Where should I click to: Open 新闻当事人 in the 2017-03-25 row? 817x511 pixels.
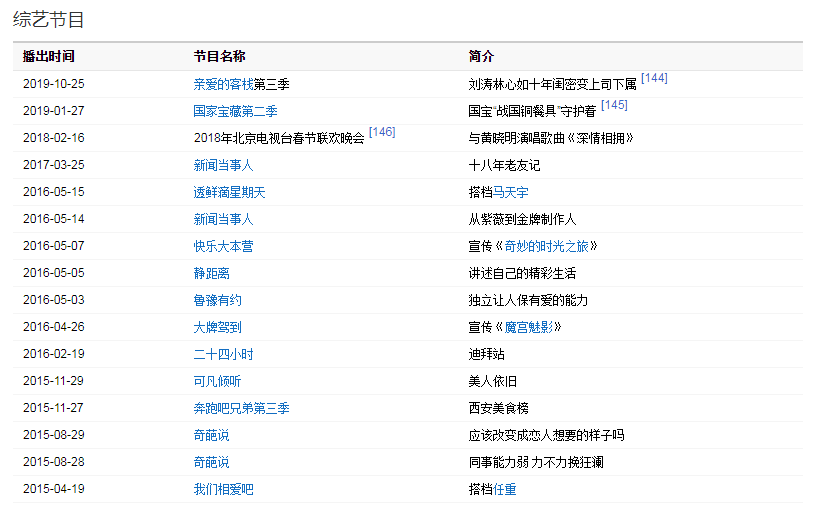point(223,165)
